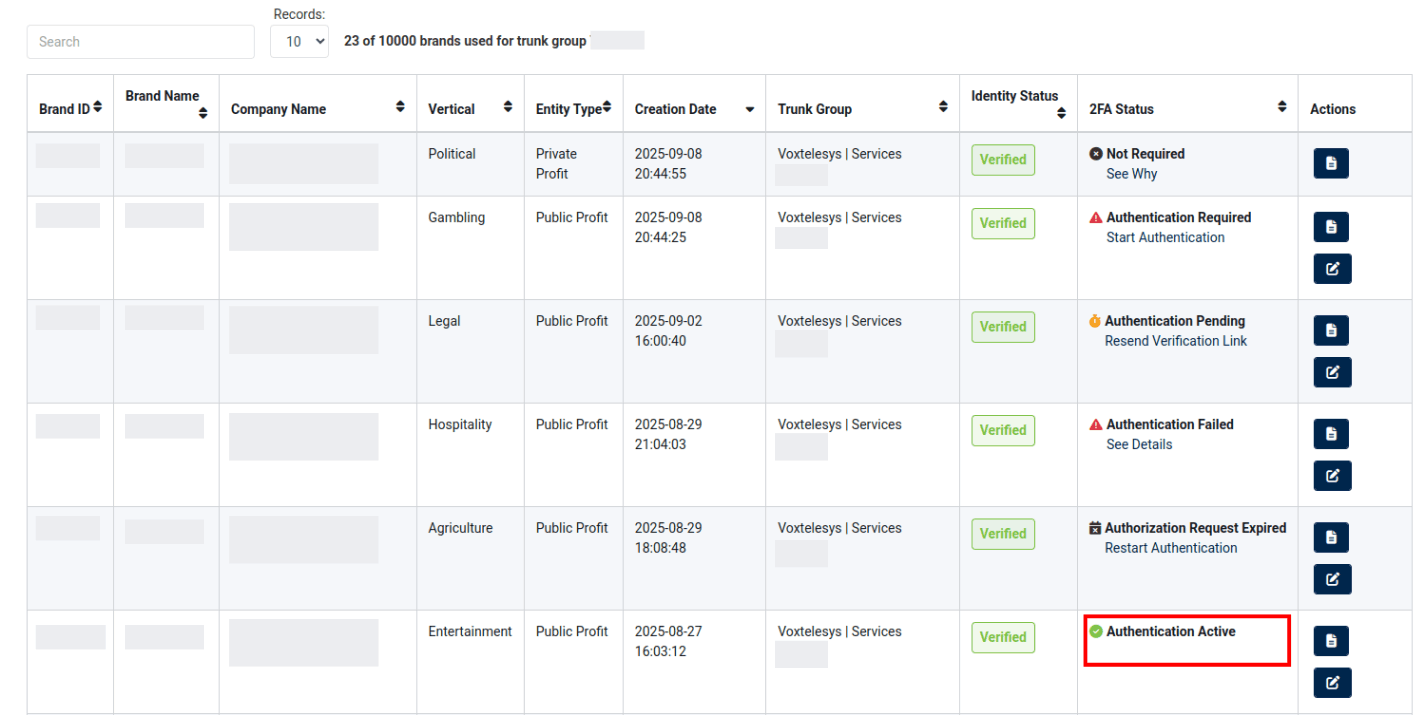The height and width of the screenshot is (716, 1424).
Task: Click See Details under Authentication Failed
Action: tap(1139, 445)
